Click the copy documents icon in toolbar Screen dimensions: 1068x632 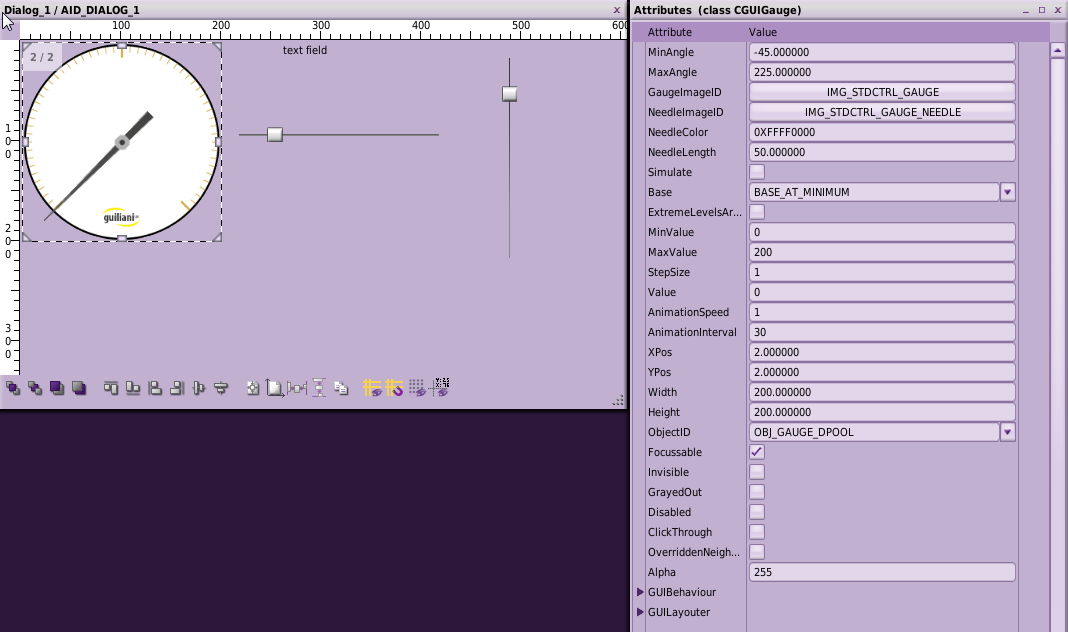tap(341, 388)
